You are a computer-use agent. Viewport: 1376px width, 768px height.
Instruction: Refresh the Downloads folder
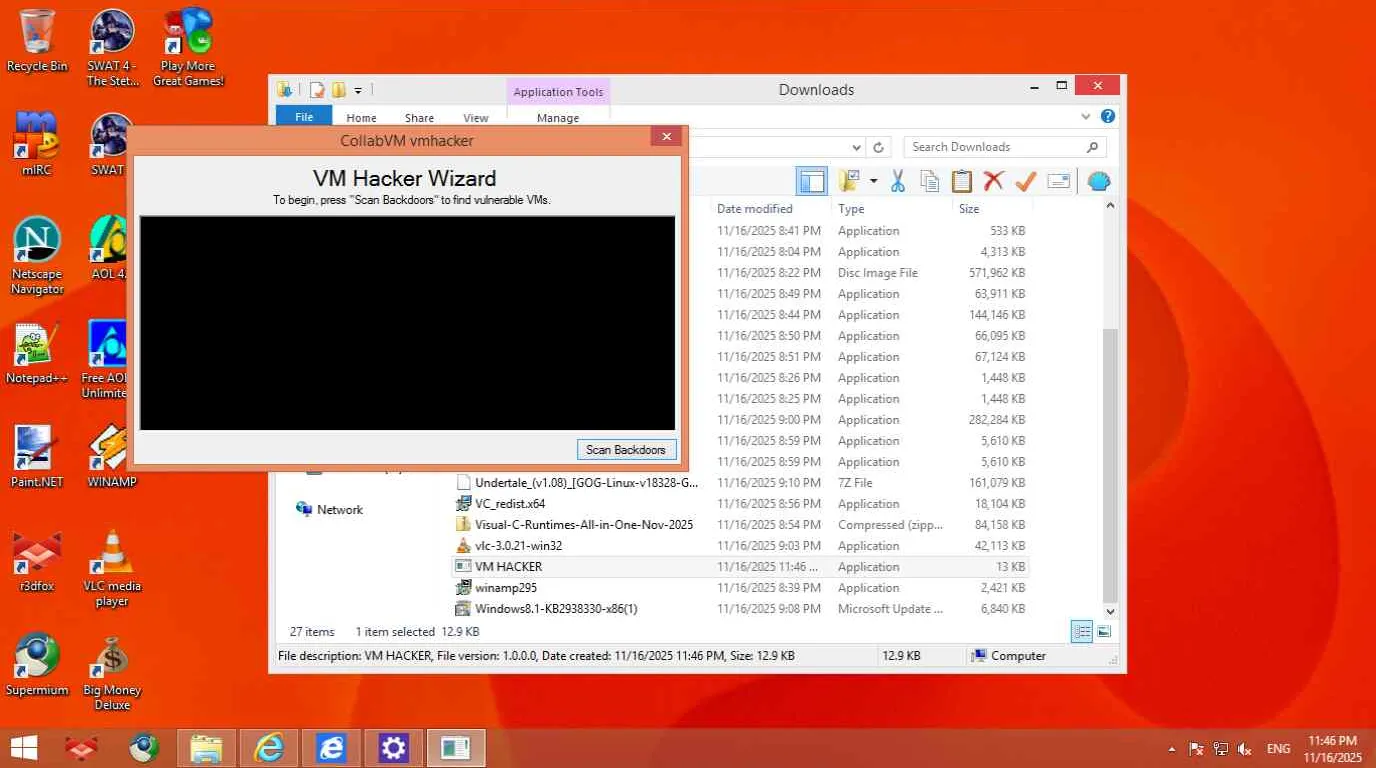878,147
